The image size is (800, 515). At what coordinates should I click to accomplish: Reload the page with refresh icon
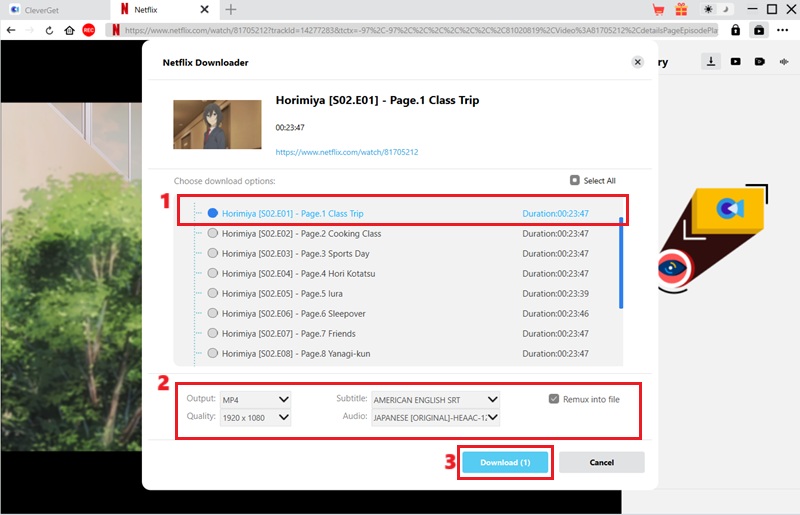[49, 30]
